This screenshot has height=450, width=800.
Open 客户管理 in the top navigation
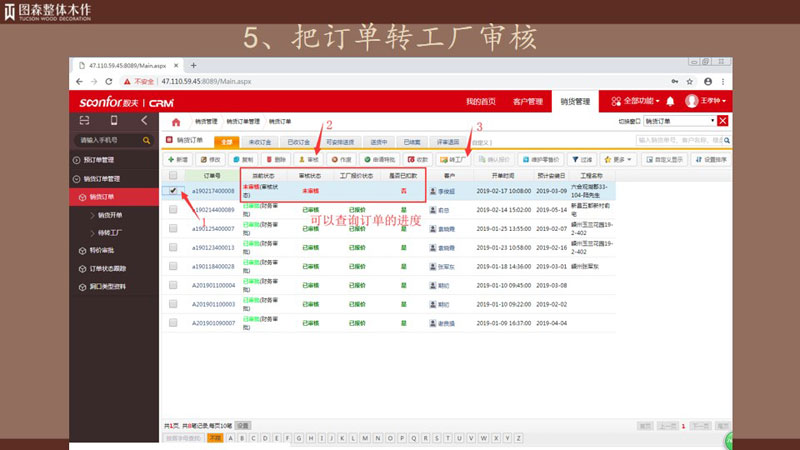[x=527, y=101]
